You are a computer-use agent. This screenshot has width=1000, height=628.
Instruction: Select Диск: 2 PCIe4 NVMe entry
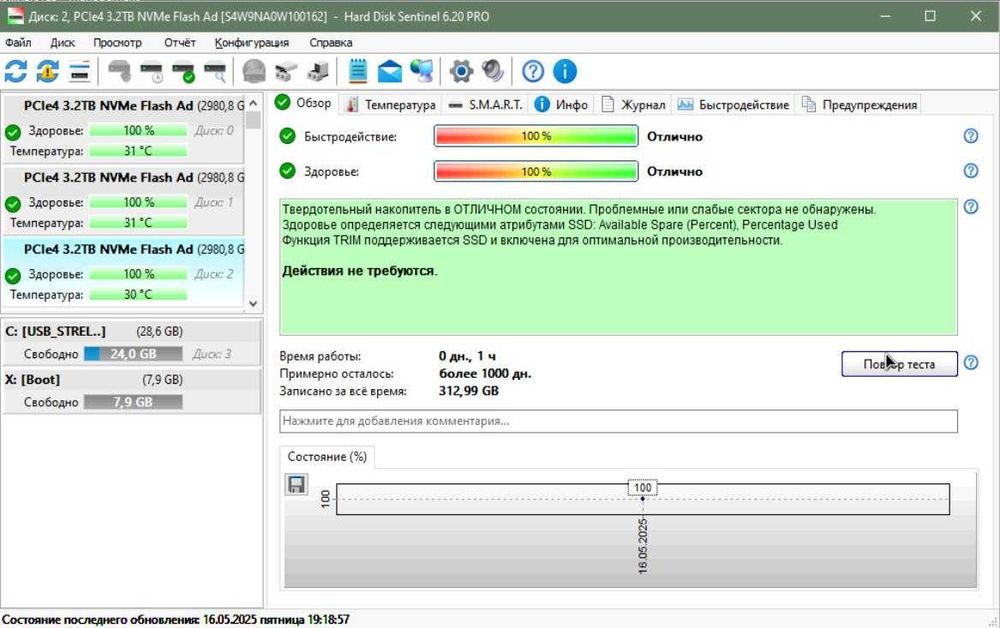click(x=124, y=272)
